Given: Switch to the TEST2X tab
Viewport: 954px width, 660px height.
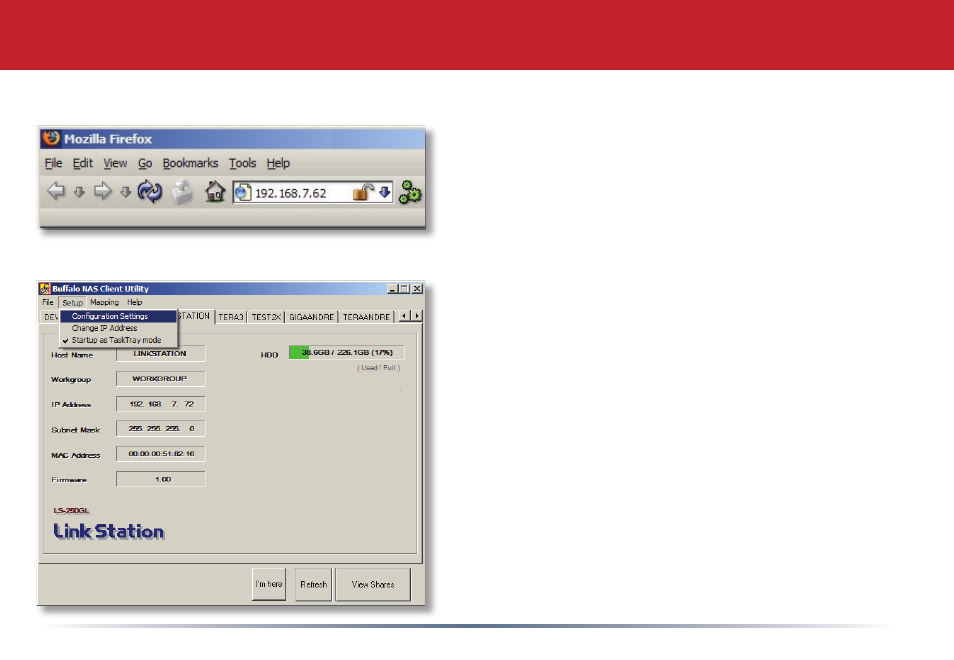Looking at the screenshot, I should pos(266,317).
